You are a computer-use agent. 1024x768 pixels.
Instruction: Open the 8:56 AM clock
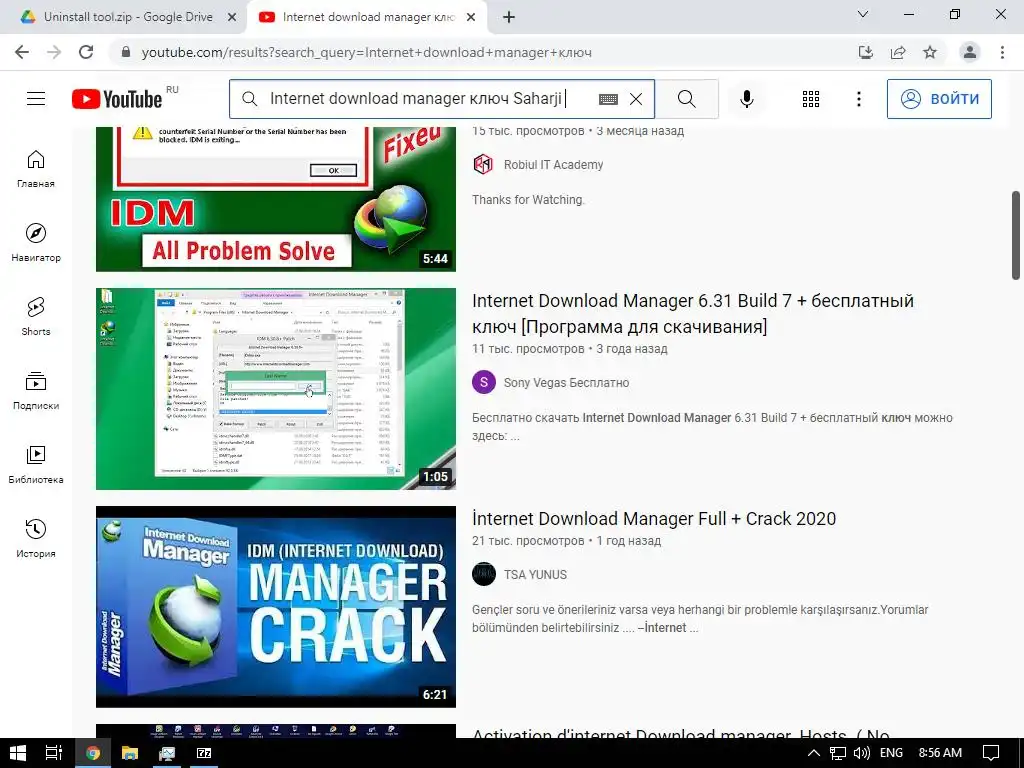[940, 753]
